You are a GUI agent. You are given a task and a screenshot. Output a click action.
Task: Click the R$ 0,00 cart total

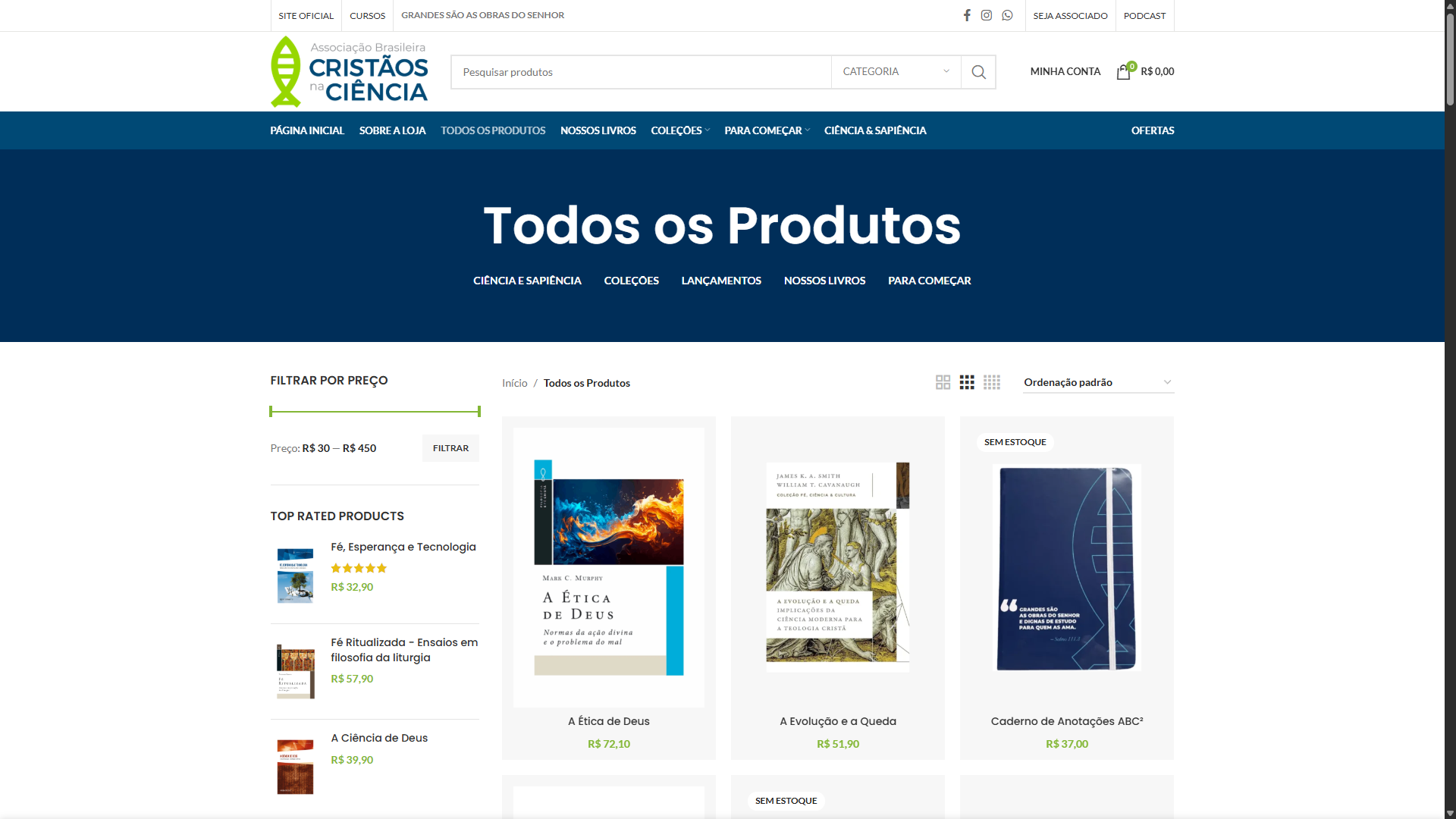pyautogui.click(x=1157, y=71)
